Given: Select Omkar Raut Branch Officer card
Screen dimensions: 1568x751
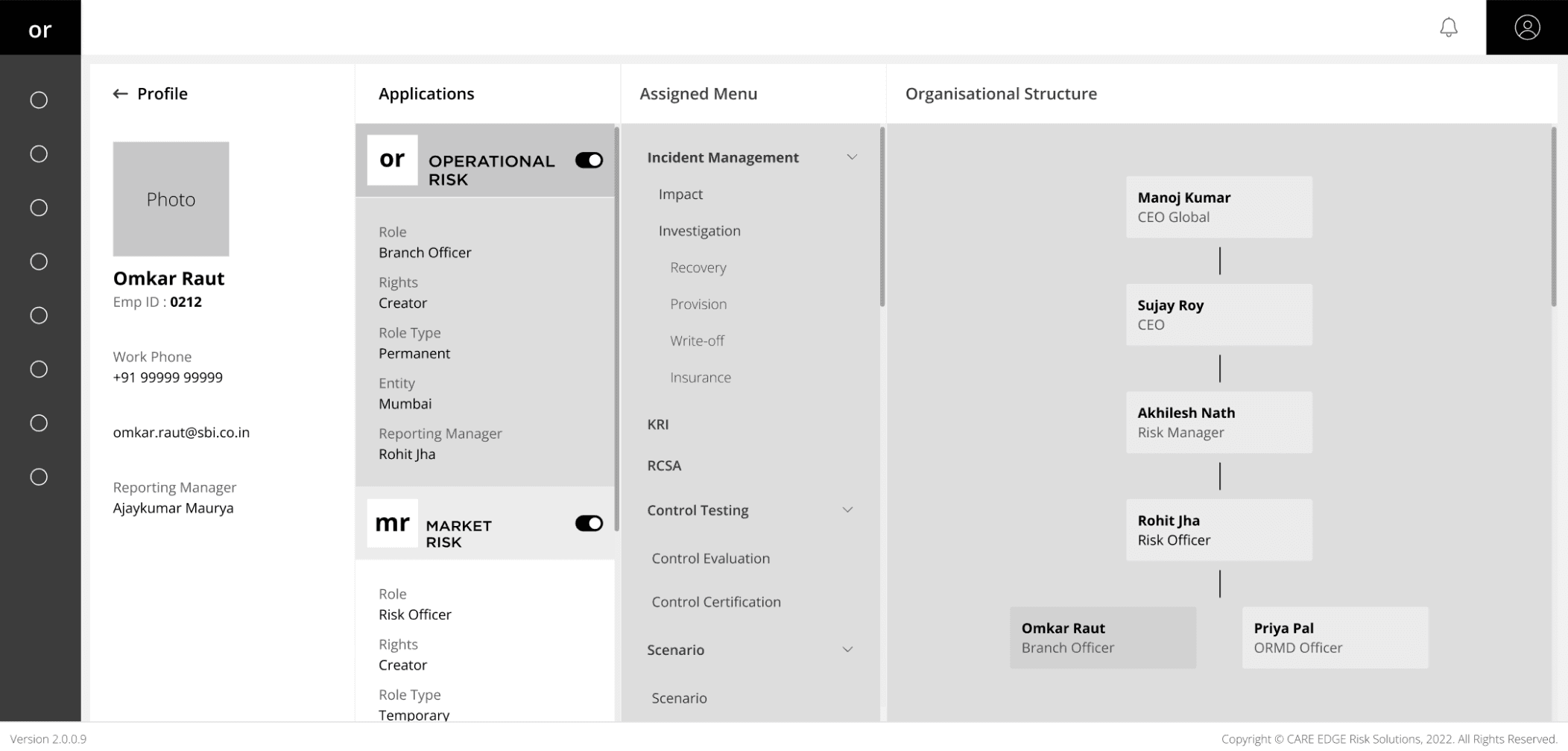Looking at the screenshot, I should tap(1103, 638).
